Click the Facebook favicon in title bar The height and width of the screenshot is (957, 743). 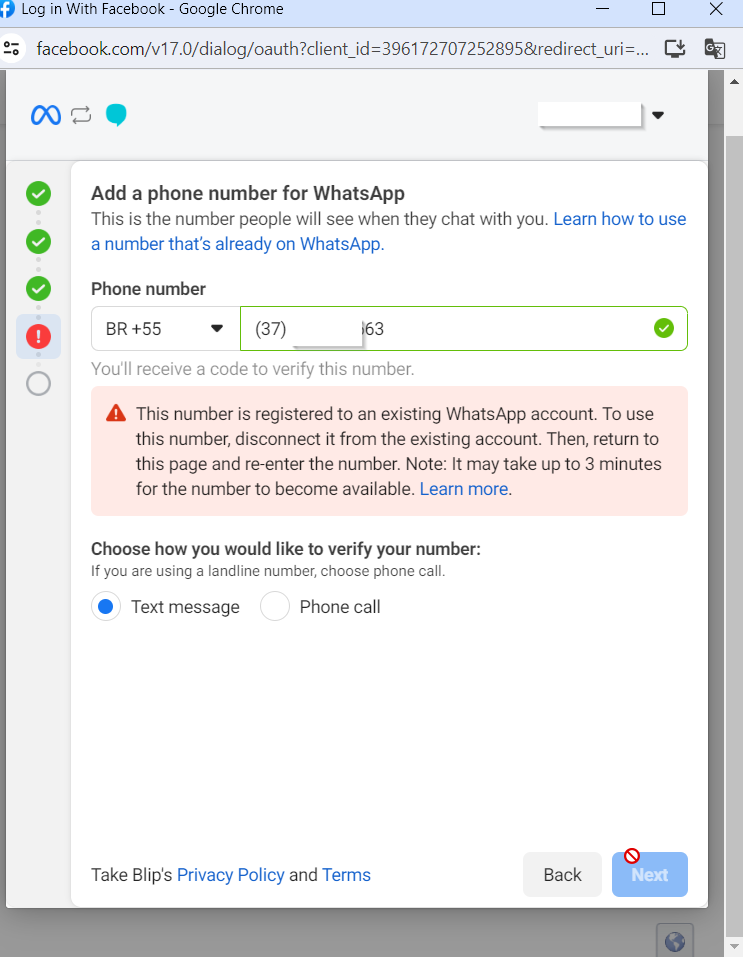pyautogui.click(x=7, y=9)
